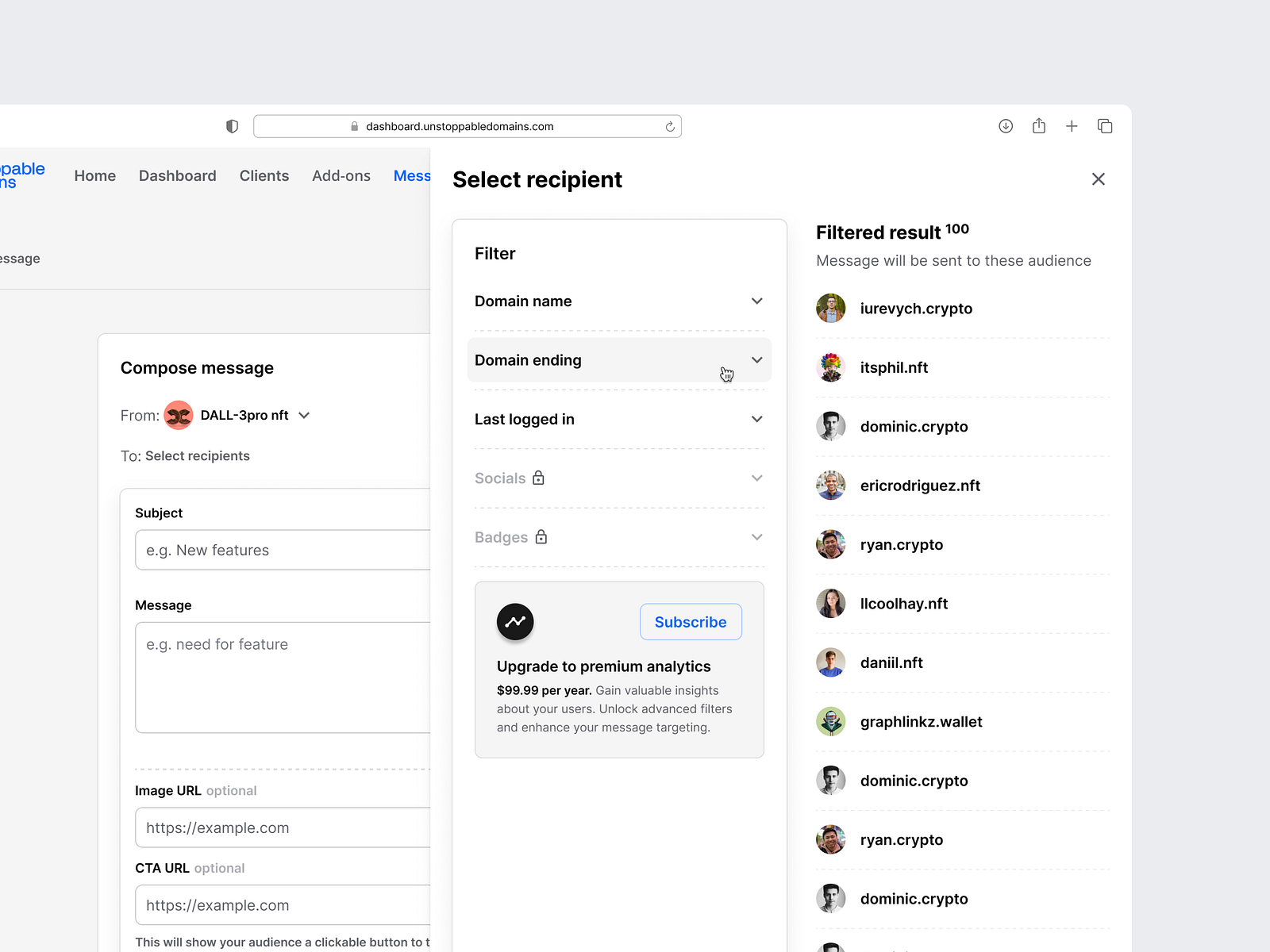Viewport: 1270px width, 952px height.
Task: Click the privacy shield icon beside the address bar
Action: click(x=231, y=126)
